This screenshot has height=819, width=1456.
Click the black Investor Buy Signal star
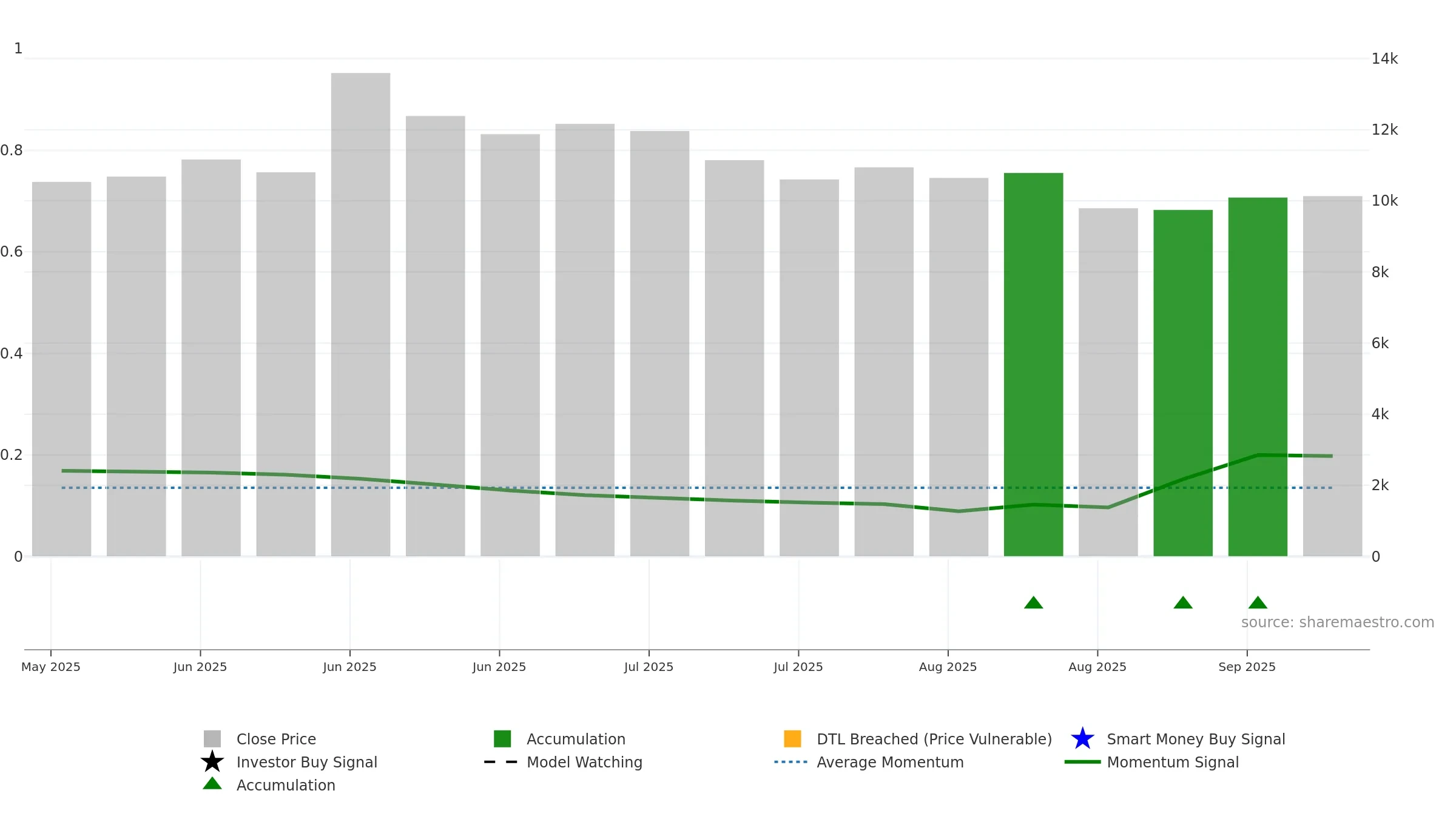[x=212, y=762]
